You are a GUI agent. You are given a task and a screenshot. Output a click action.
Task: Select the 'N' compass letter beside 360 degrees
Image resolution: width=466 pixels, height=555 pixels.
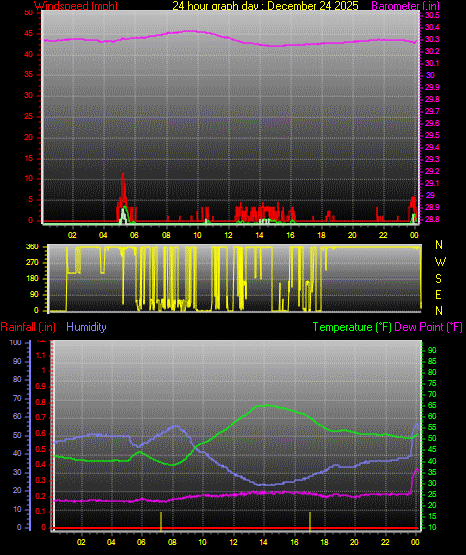click(x=439, y=245)
